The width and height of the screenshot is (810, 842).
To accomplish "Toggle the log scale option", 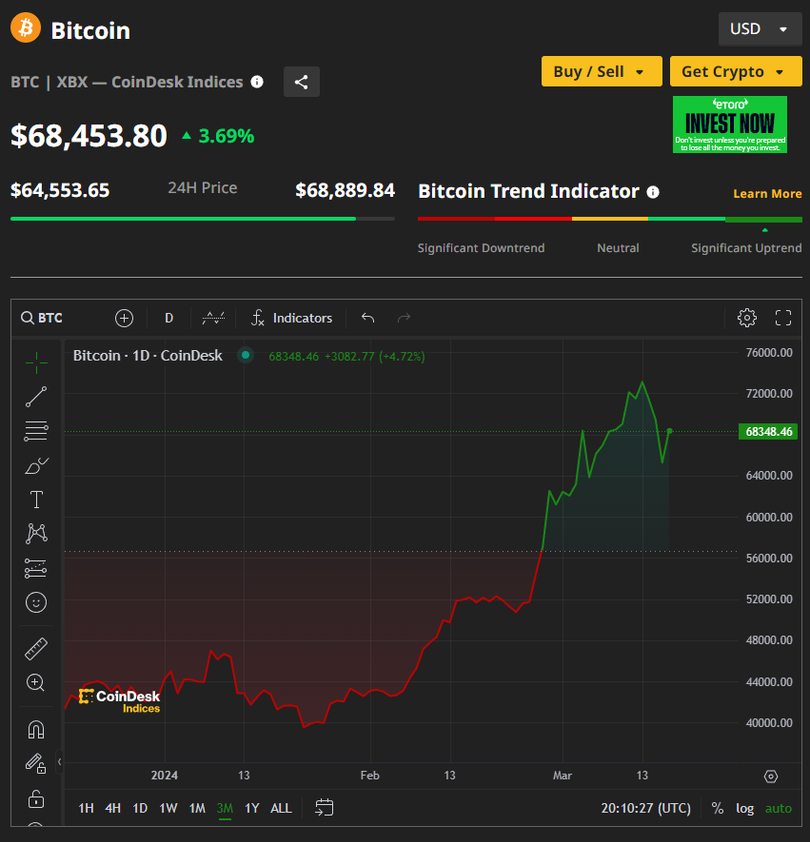I will (x=745, y=808).
